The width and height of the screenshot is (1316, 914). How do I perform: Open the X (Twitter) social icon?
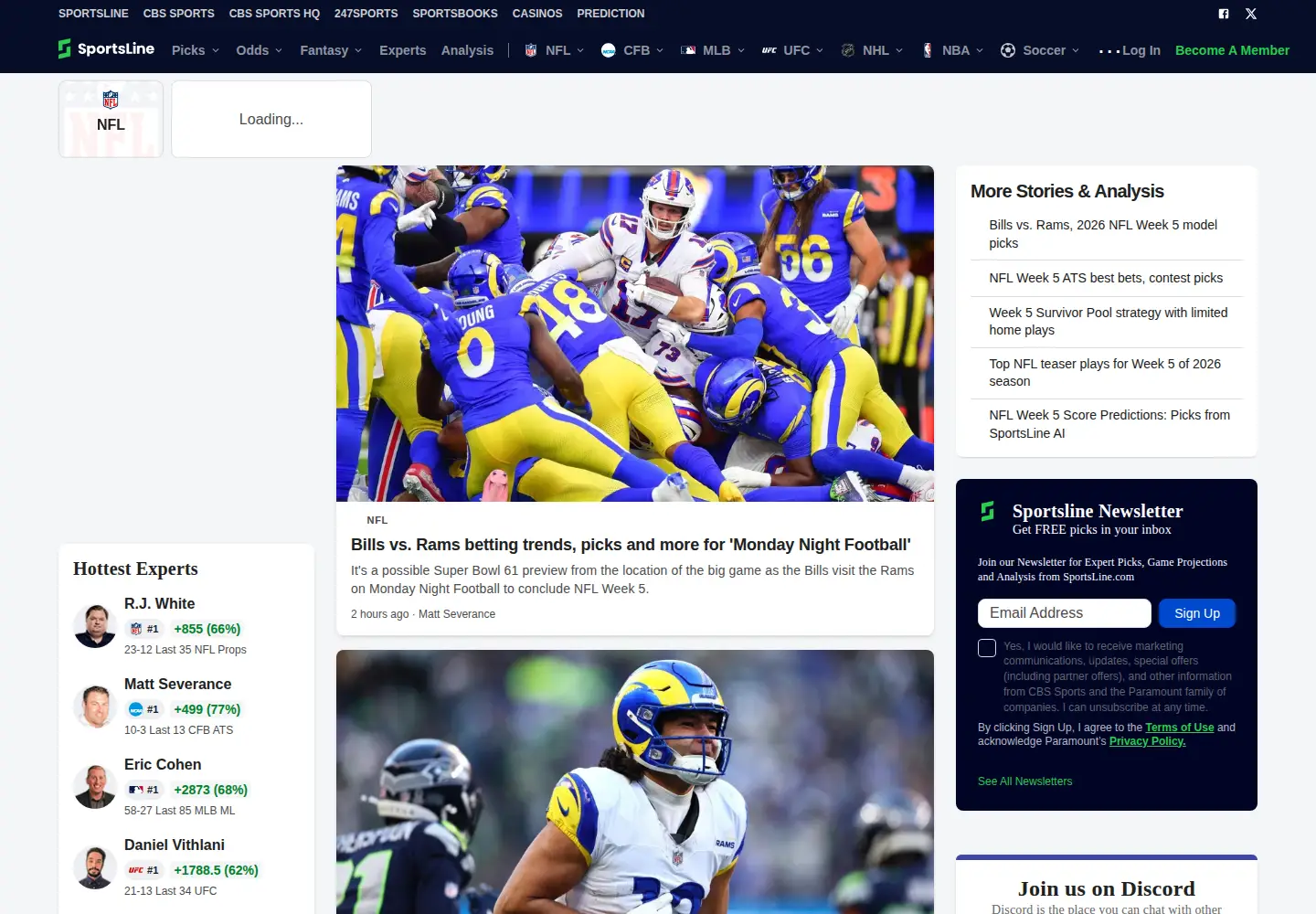[x=1251, y=14]
